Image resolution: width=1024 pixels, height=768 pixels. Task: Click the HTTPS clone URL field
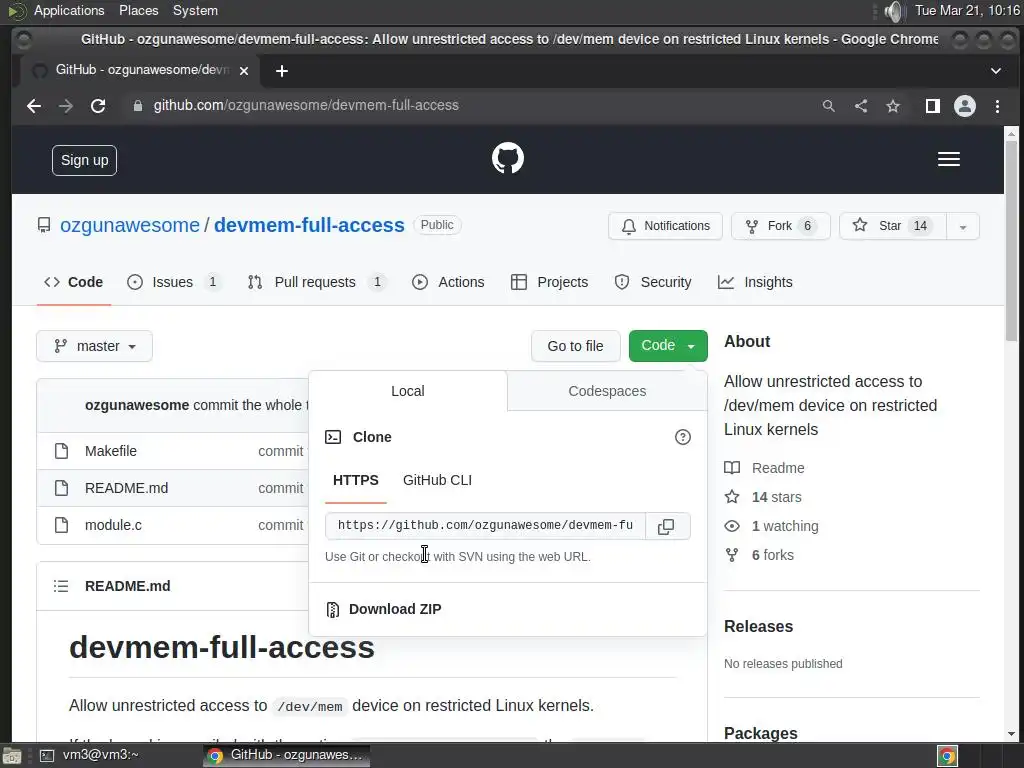pyautogui.click(x=485, y=526)
